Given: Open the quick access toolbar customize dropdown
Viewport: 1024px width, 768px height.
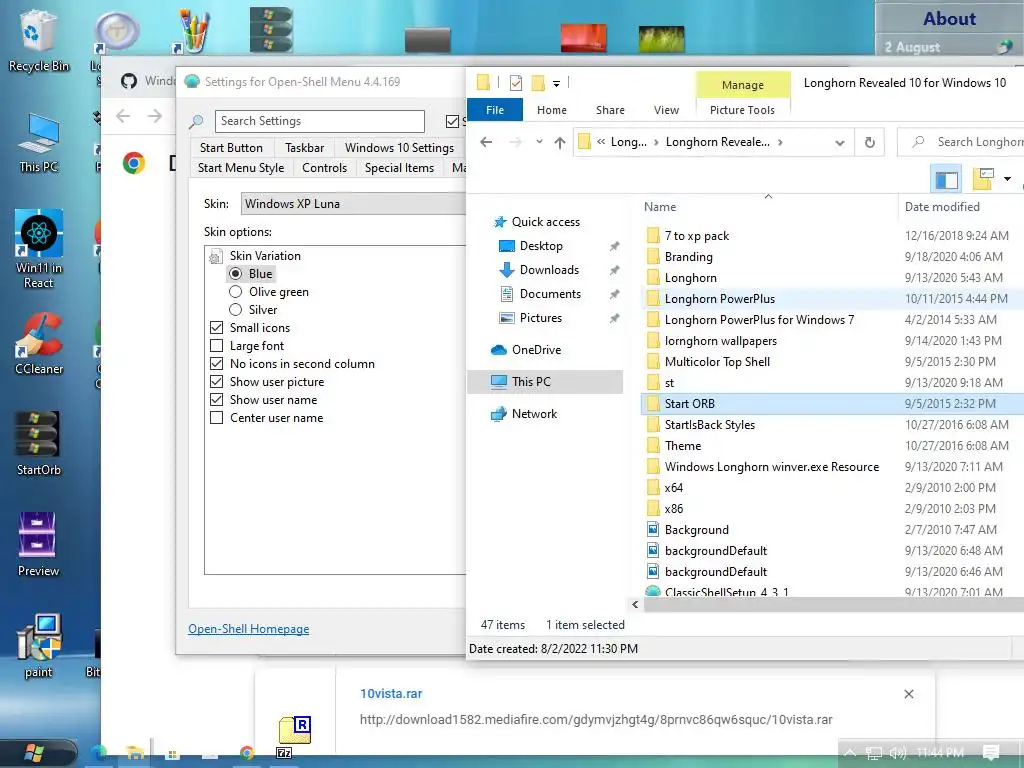Looking at the screenshot, I should [x=556, y=84].
